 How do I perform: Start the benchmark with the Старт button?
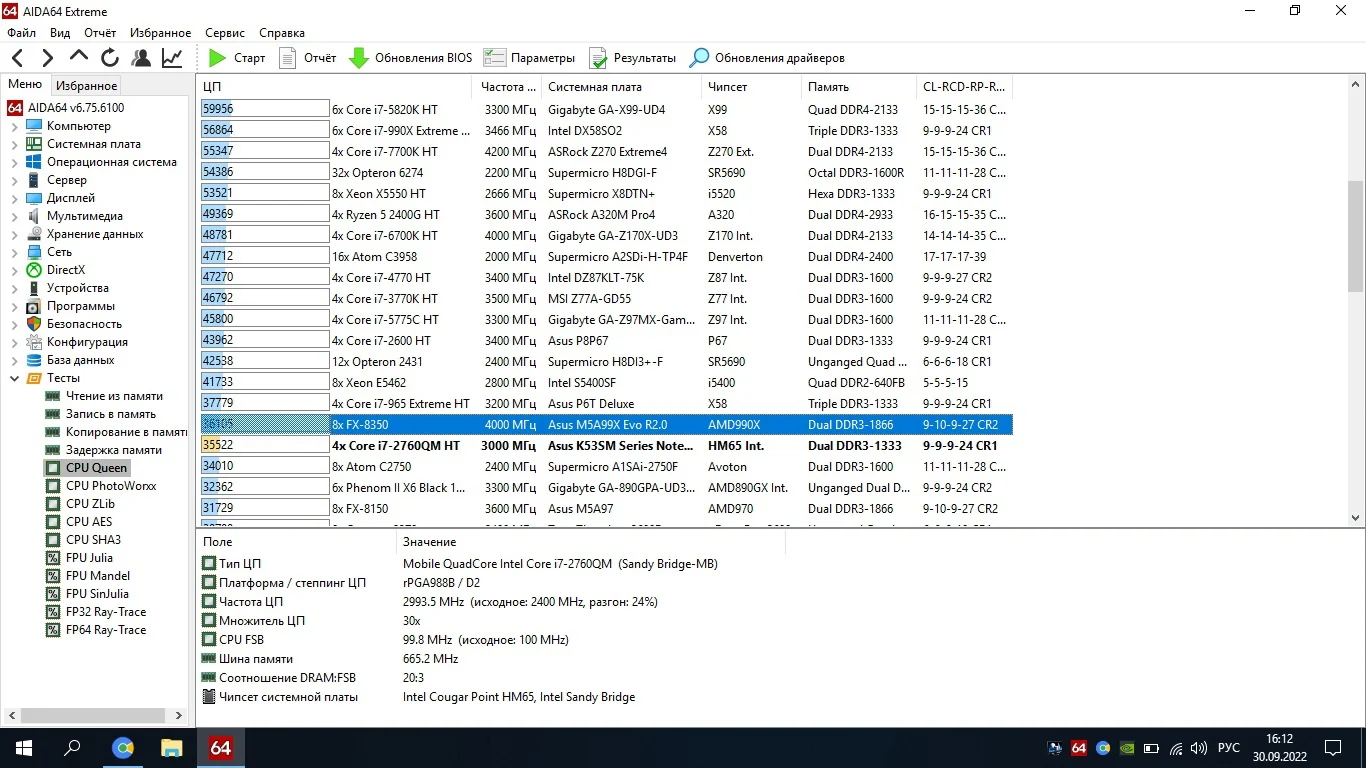237,58
